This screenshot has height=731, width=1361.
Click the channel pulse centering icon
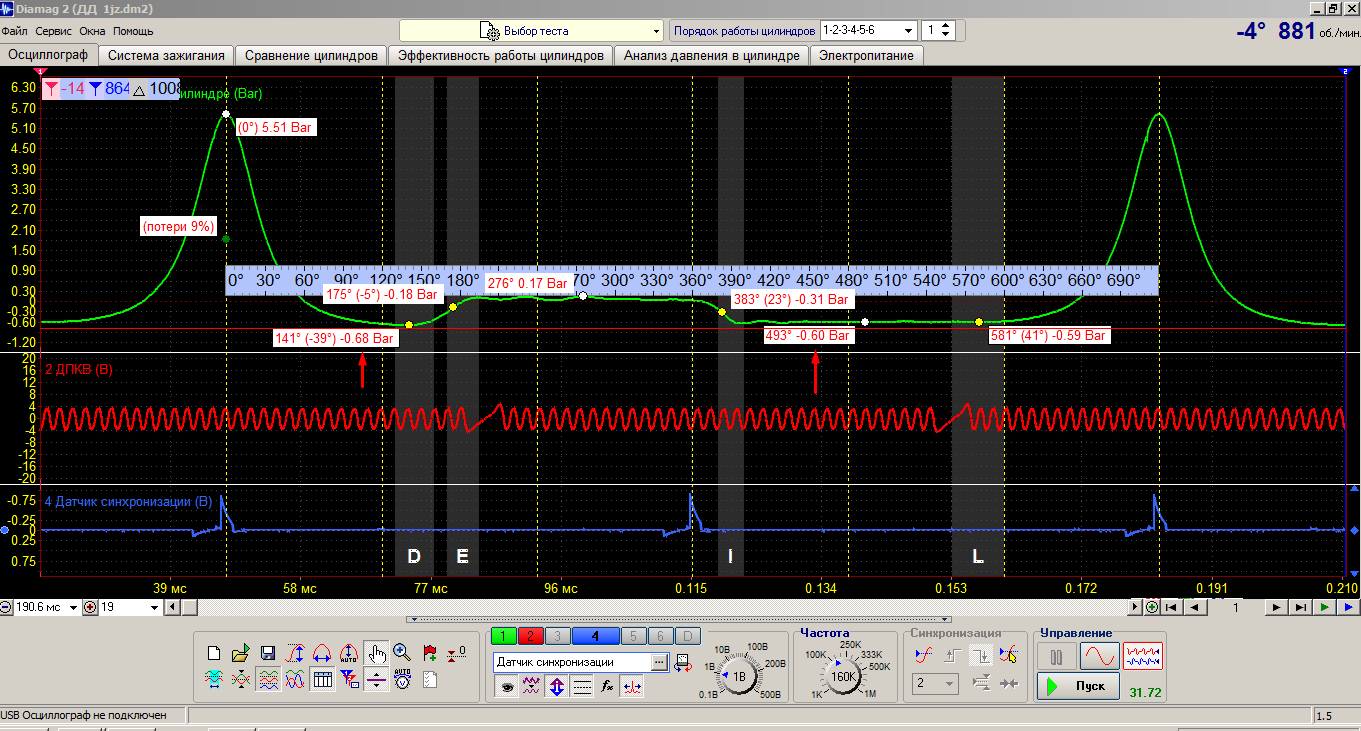click(x=632, y=687)
